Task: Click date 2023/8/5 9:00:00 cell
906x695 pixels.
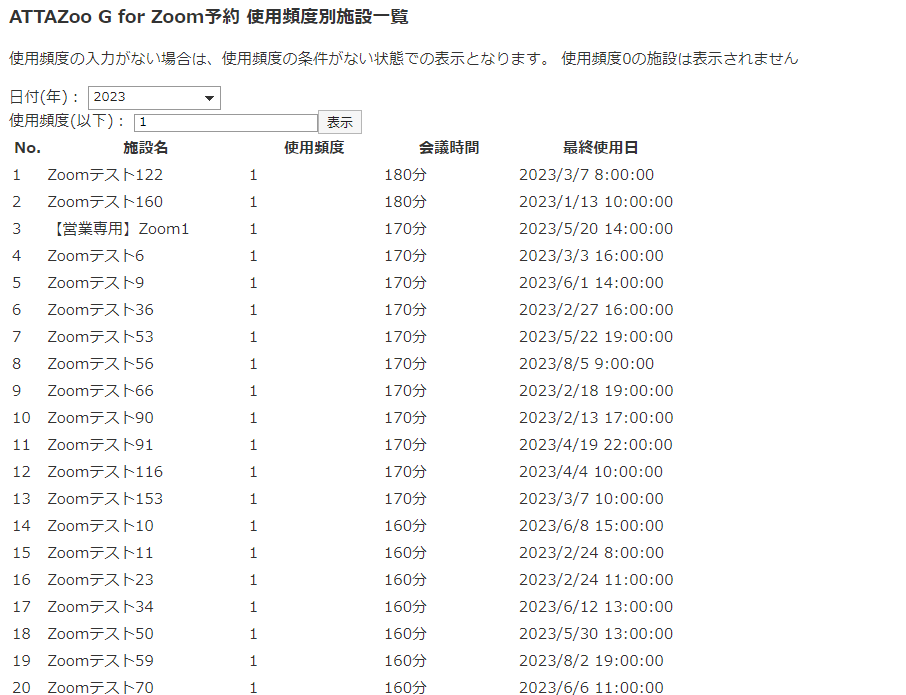Action: point(586,364)
